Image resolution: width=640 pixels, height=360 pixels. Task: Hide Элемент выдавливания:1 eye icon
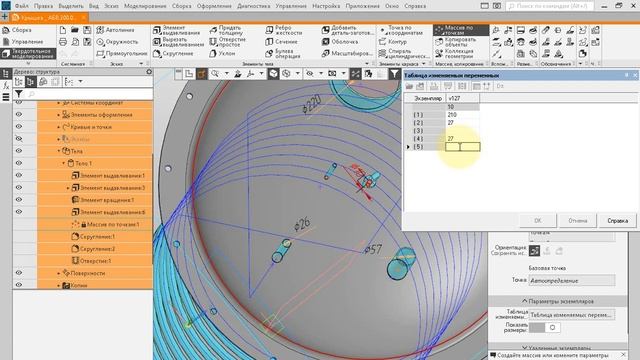coord(19,176)
